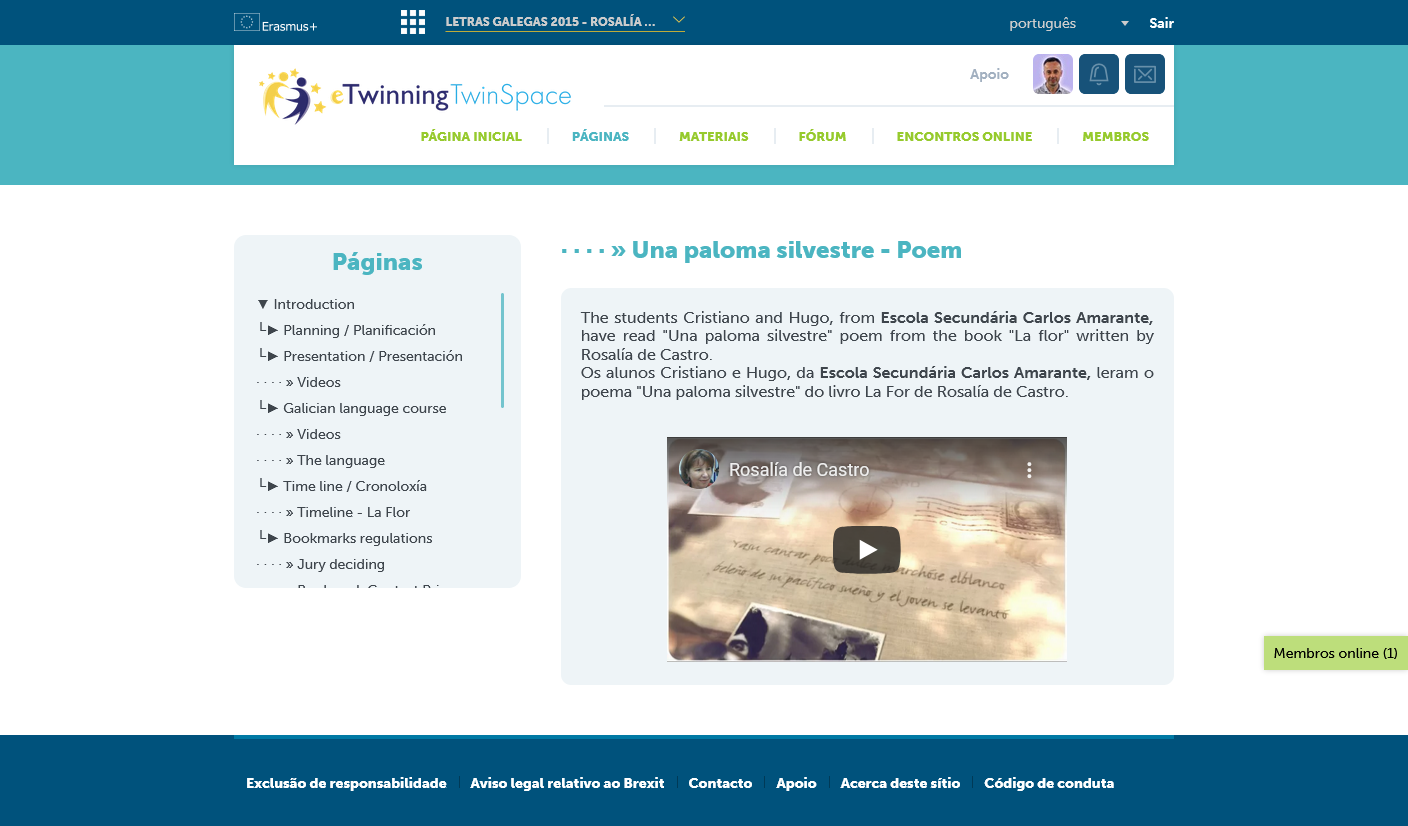Collapse the Introduction tree item
Viewport: 1408px width, 826px height.
tap(263, 304)
